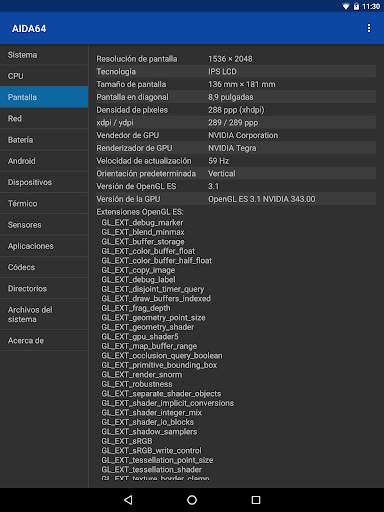The width and height of the screenshot is (384, 512).
Task: Tap GL_EXT_frag_depth entry
Action: tap(136, 308)
